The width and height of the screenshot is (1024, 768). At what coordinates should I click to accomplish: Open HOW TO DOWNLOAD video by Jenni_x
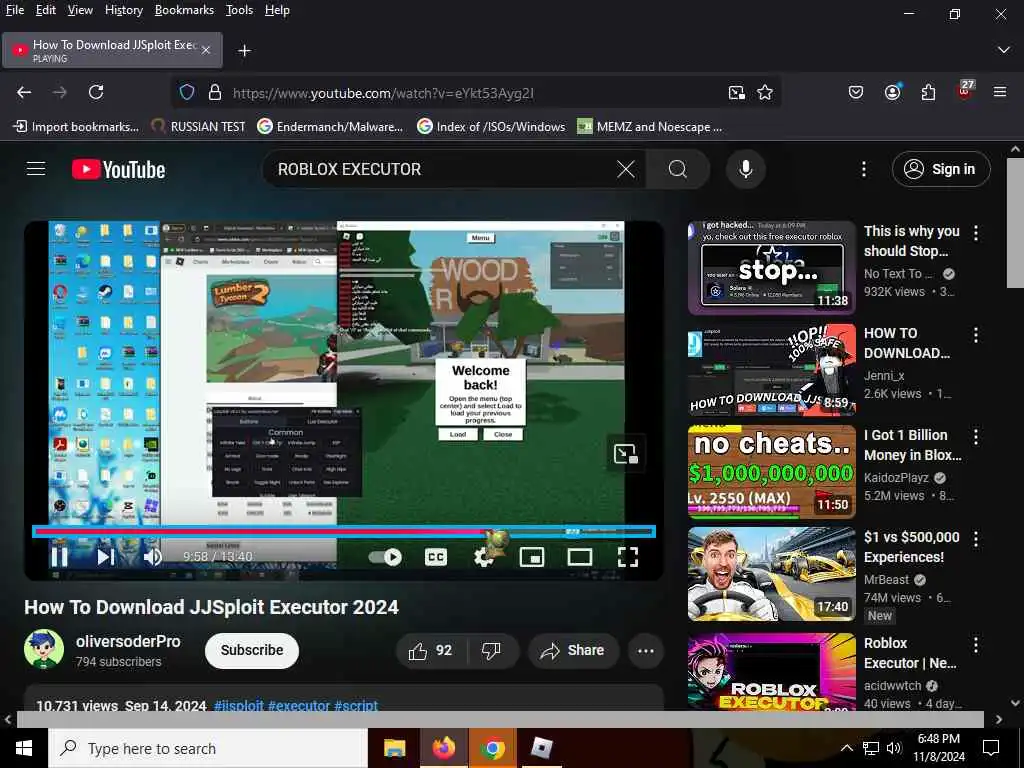(772, 370)
